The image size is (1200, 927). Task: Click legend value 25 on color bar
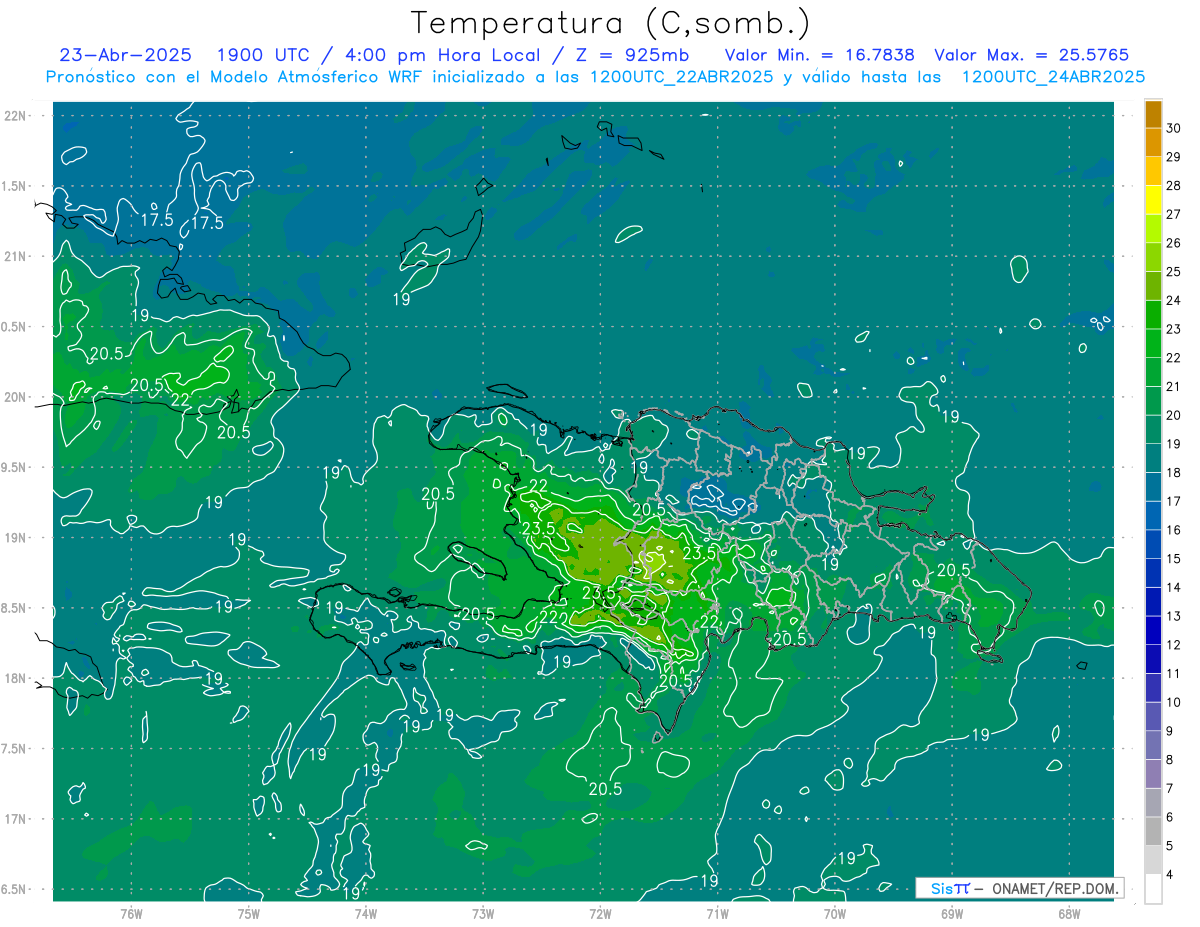(1174, 272)
